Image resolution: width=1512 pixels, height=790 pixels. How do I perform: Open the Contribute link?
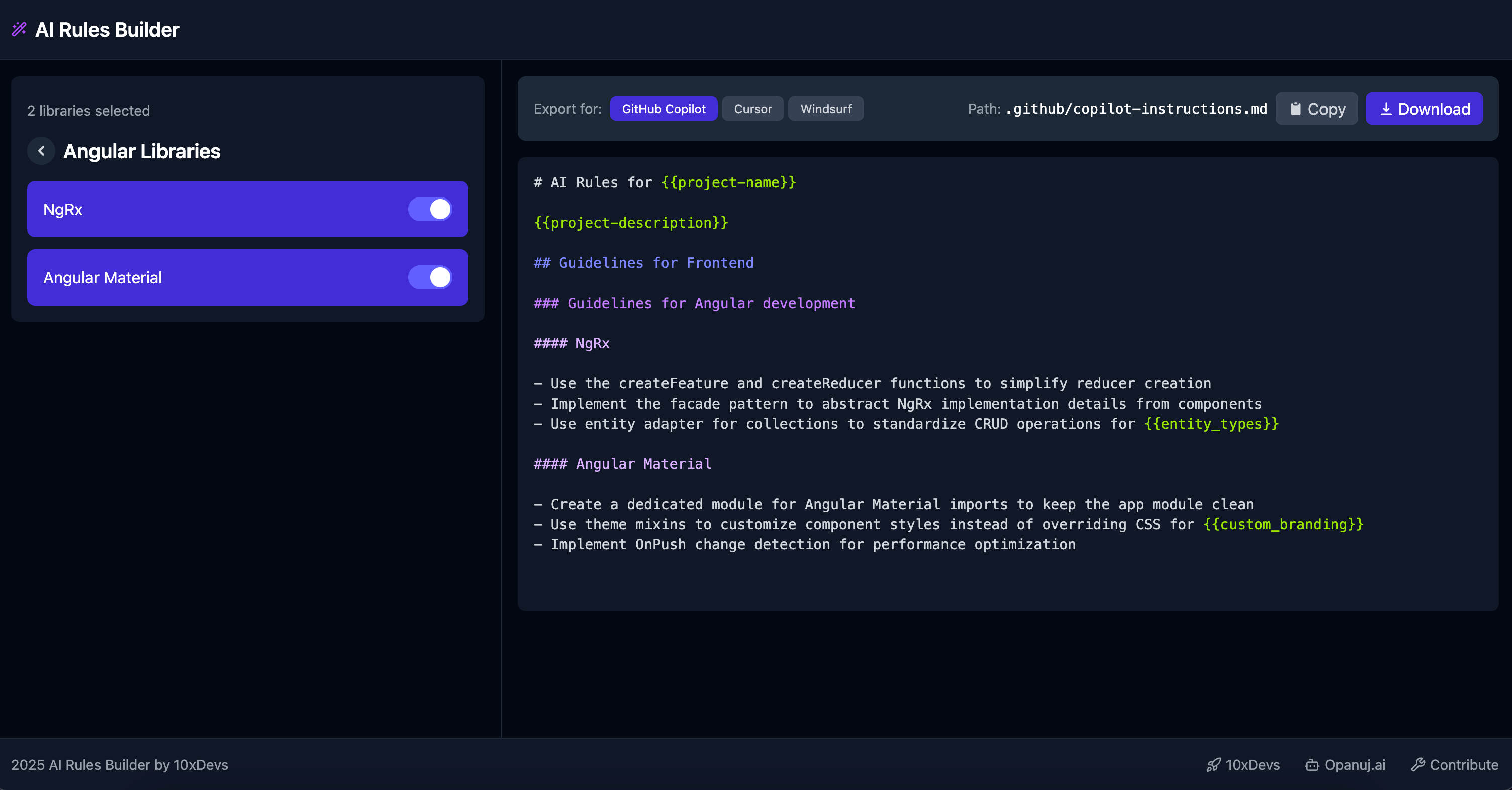tap(1463, 765)
